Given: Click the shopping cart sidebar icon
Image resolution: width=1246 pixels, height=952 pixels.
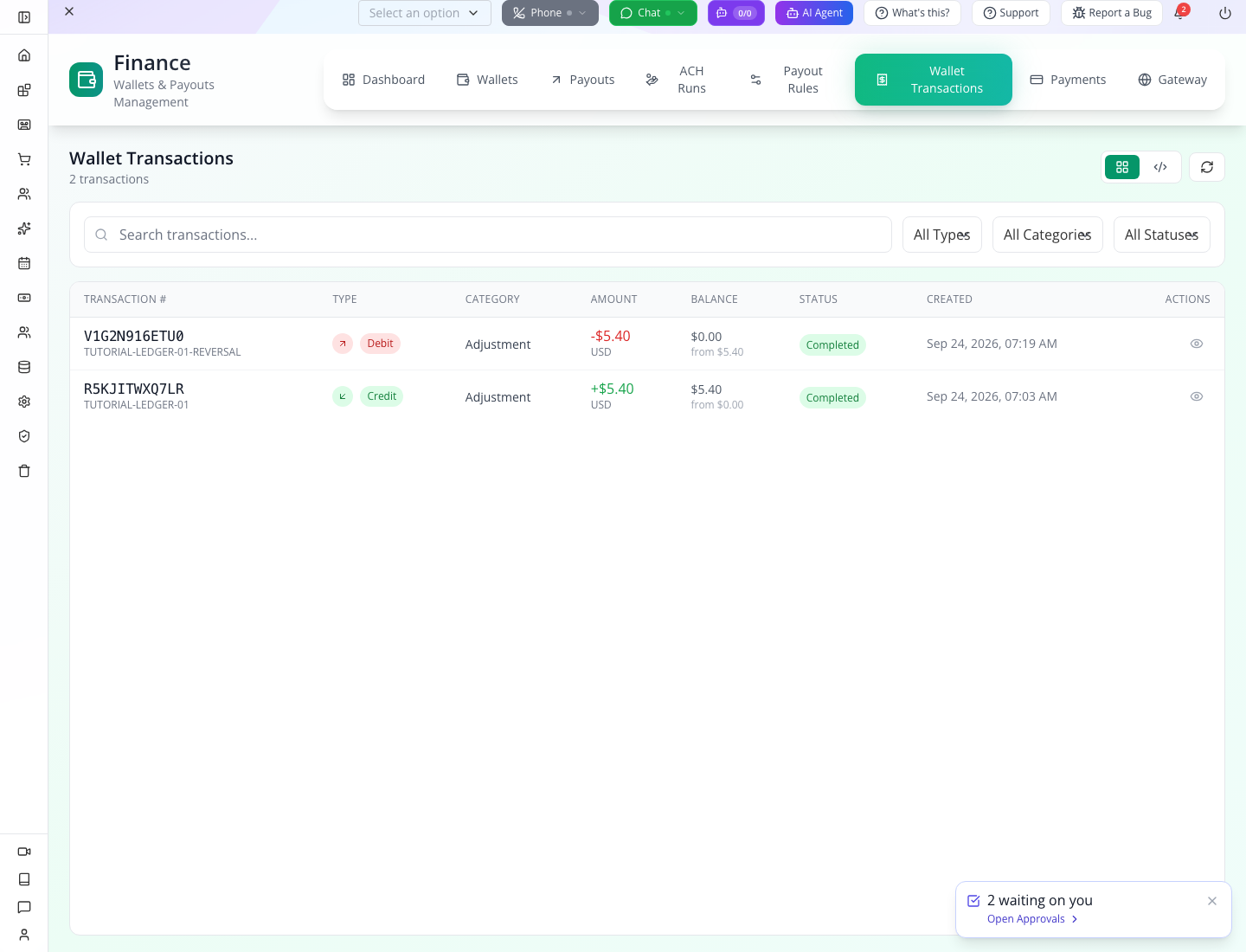Looking at the screenshot, I should point(24,159).
